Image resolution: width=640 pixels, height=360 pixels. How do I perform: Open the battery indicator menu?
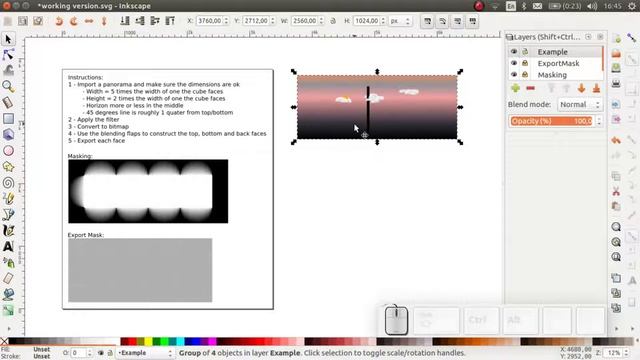pyautogui.click(x=565, y=6)
